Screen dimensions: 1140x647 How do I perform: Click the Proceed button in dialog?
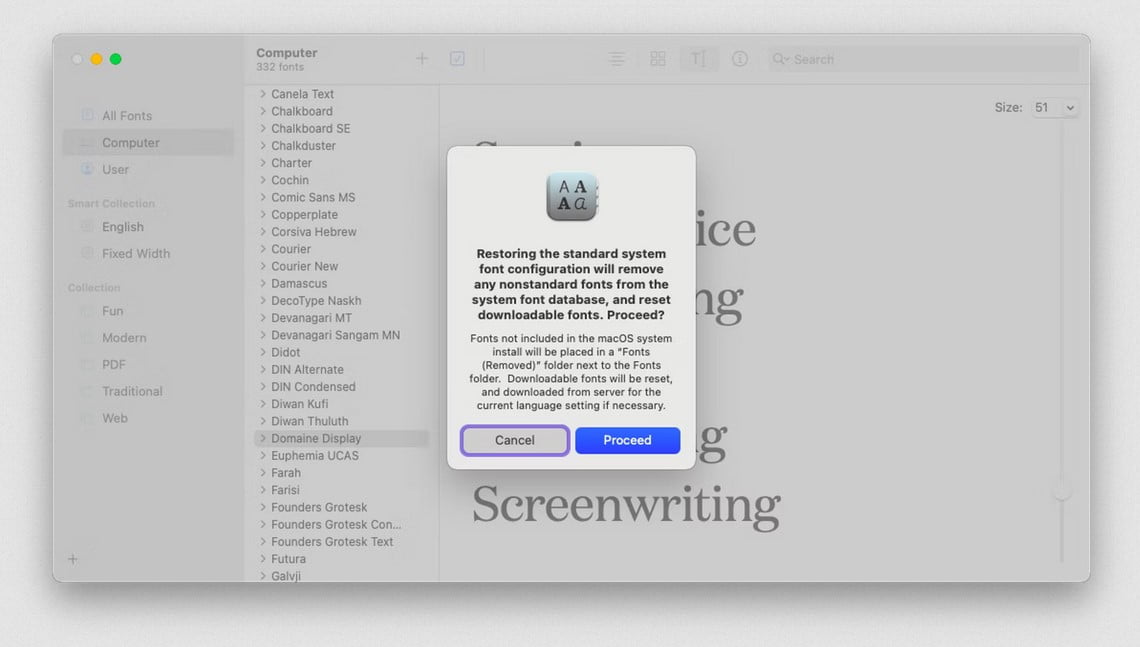[x=627, y=440]
